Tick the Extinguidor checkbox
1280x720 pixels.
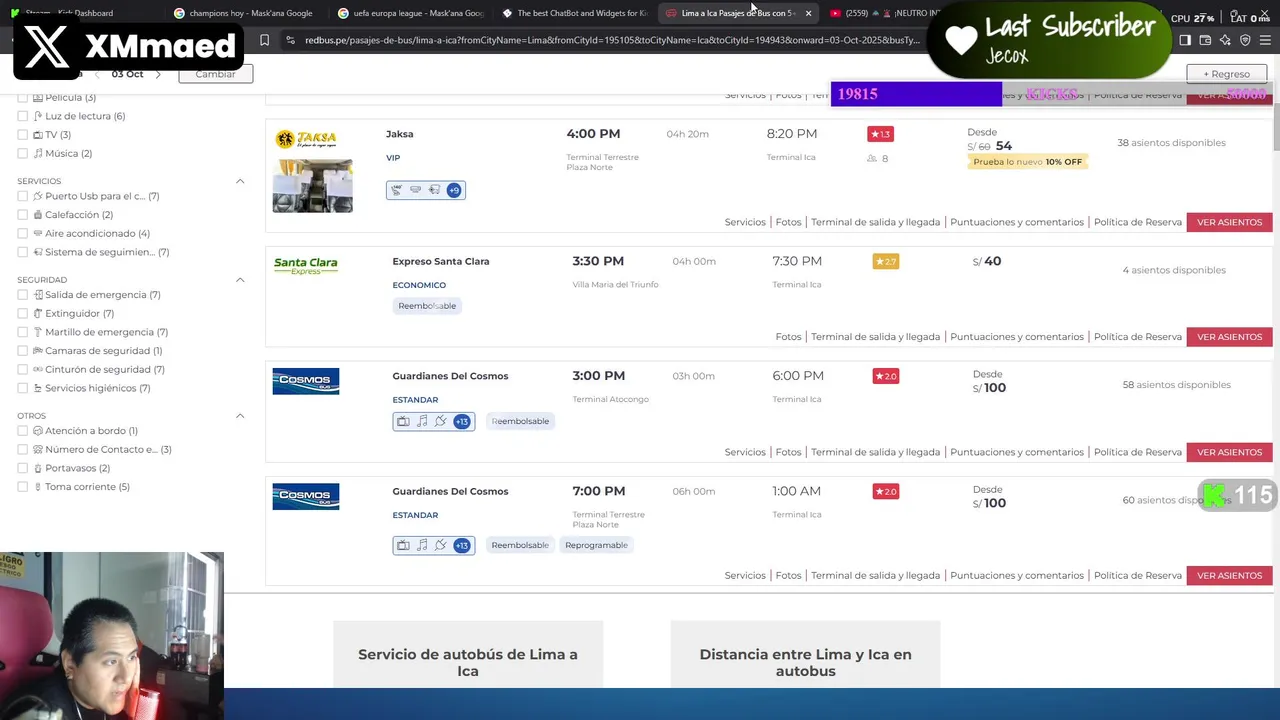pos(22,314)
